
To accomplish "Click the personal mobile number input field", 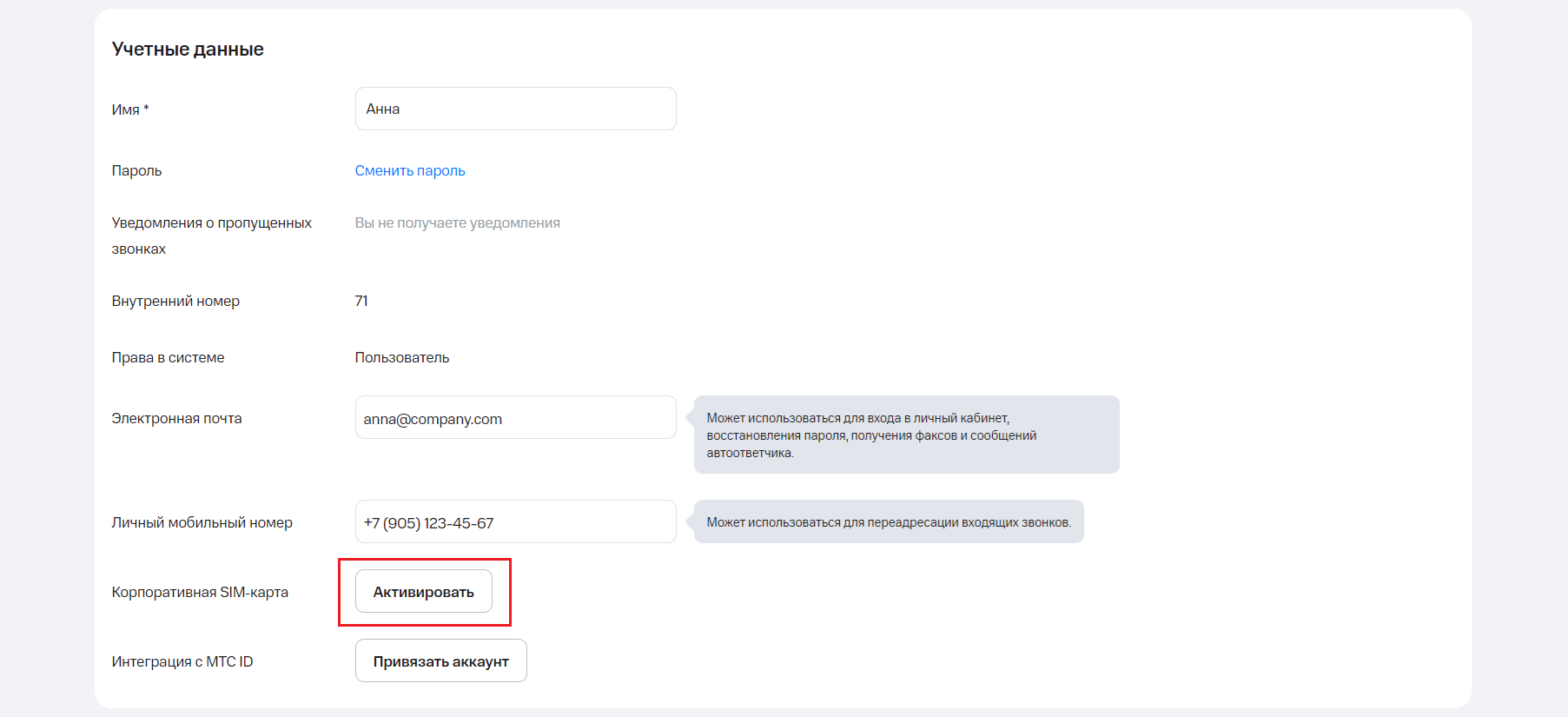I will (515, 522).
